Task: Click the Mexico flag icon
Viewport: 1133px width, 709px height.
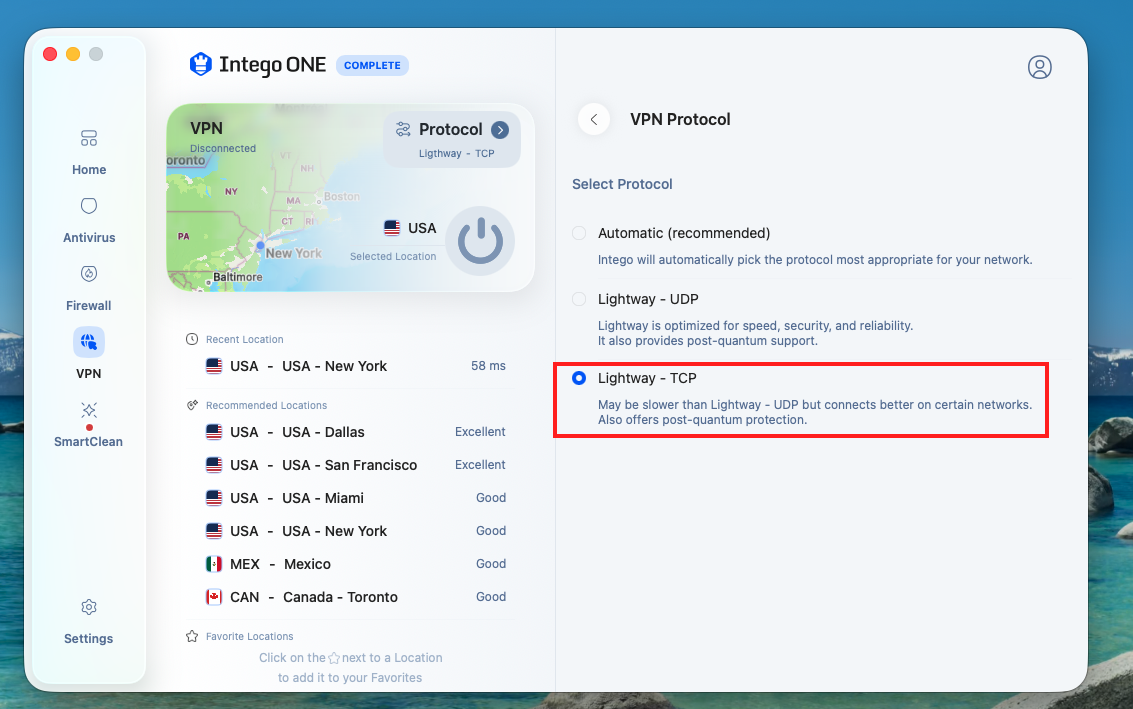Action: tap(214, 564)
